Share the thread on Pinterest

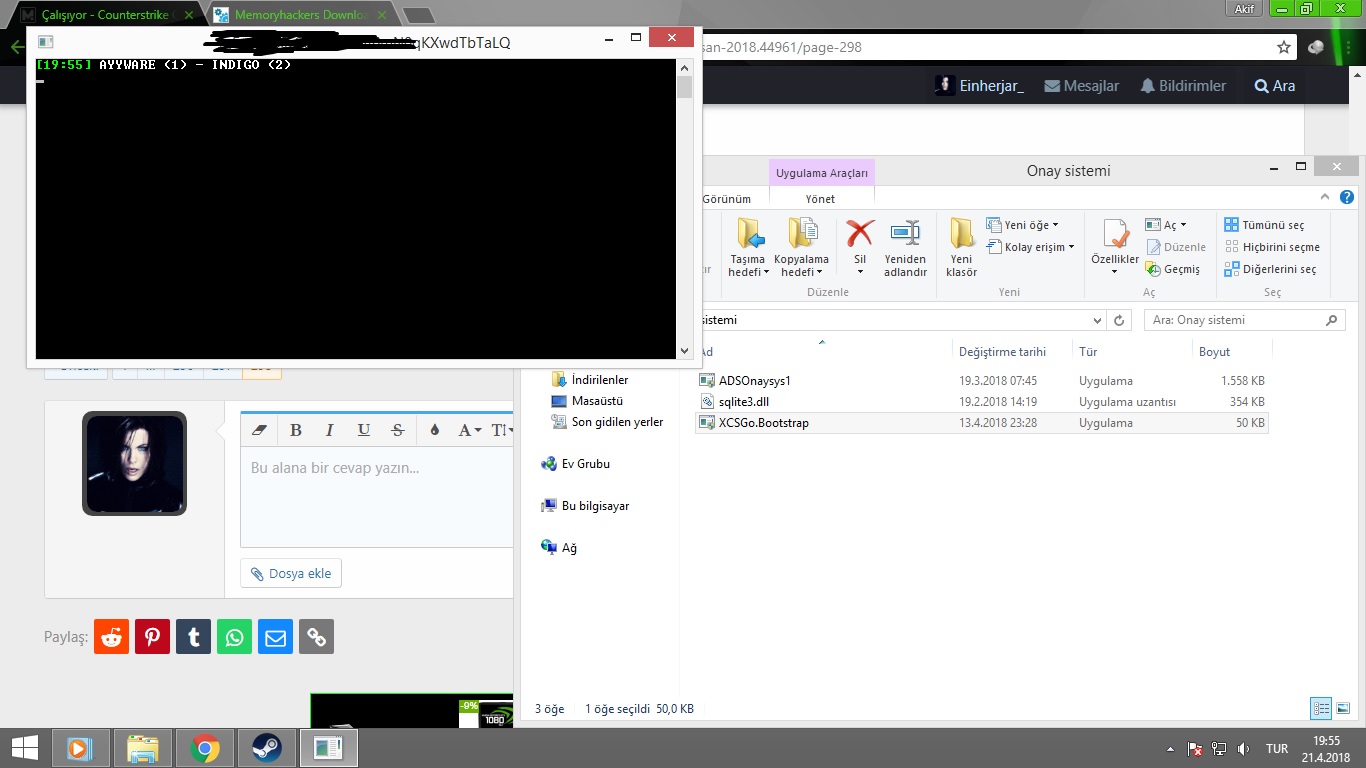point(152,637)
